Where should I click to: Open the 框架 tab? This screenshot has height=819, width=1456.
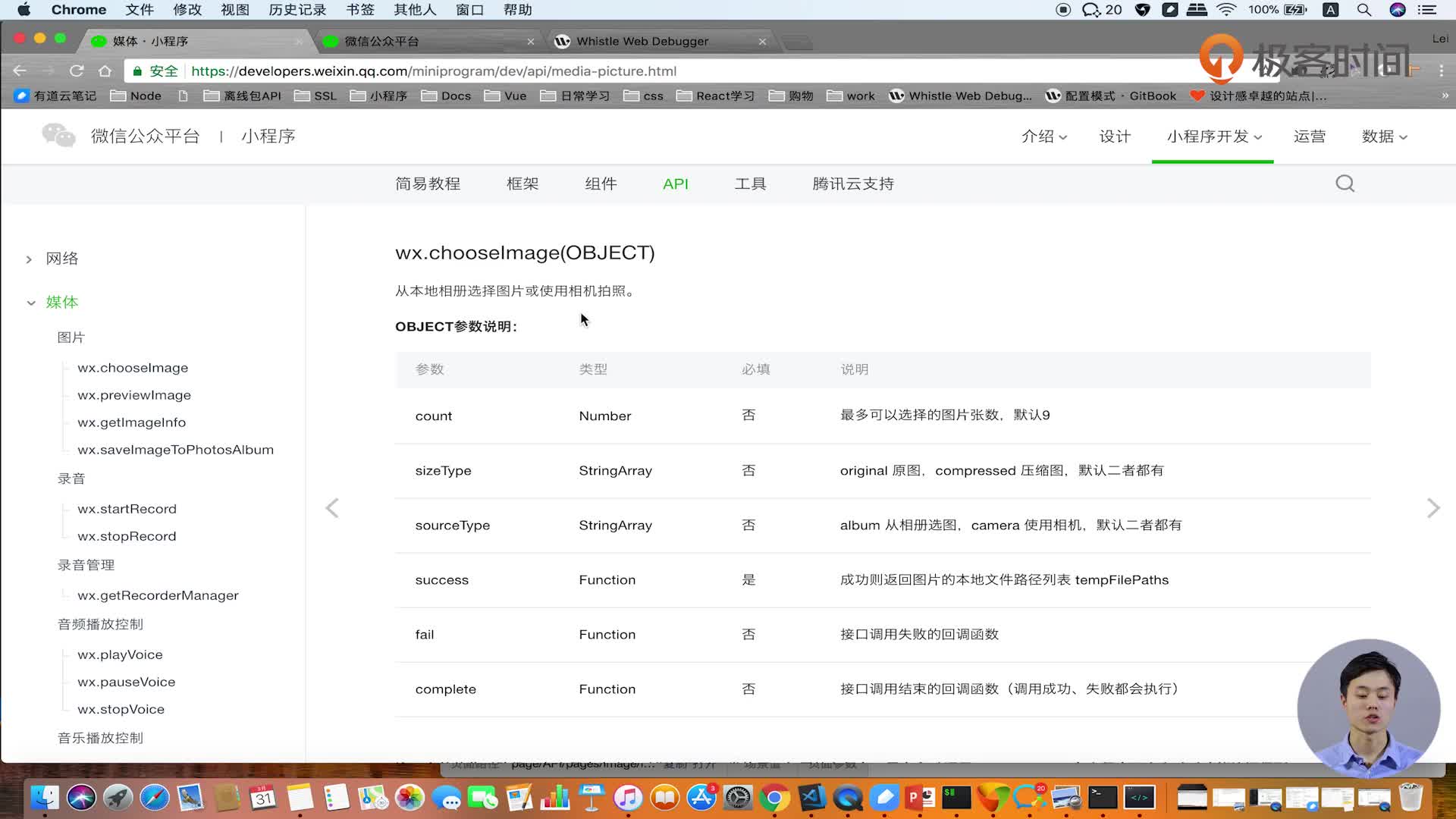tap(522, 184)
